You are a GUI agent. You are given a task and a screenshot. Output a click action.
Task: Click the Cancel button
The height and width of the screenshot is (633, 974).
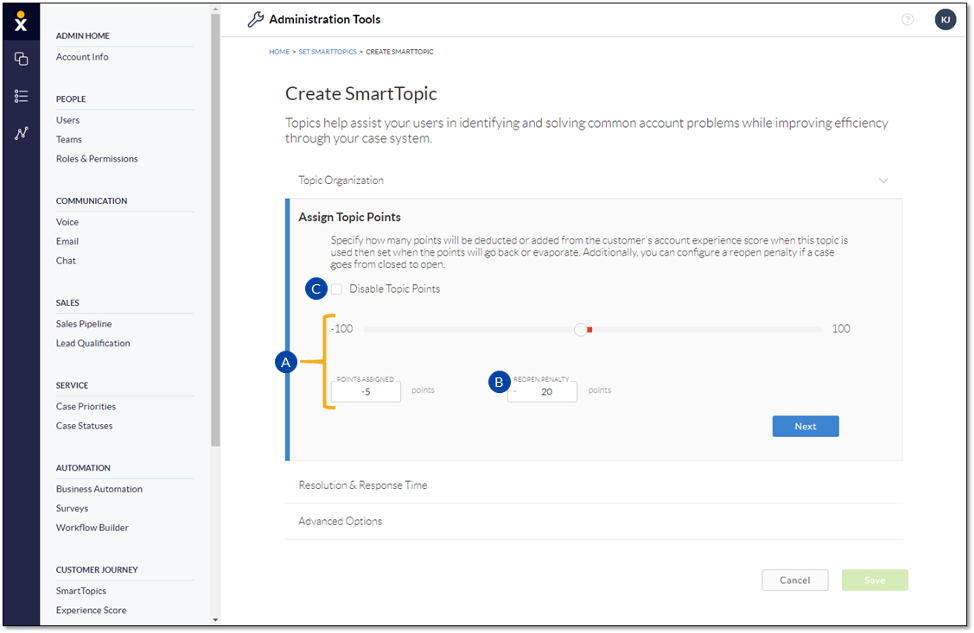(x=794, y=580)
